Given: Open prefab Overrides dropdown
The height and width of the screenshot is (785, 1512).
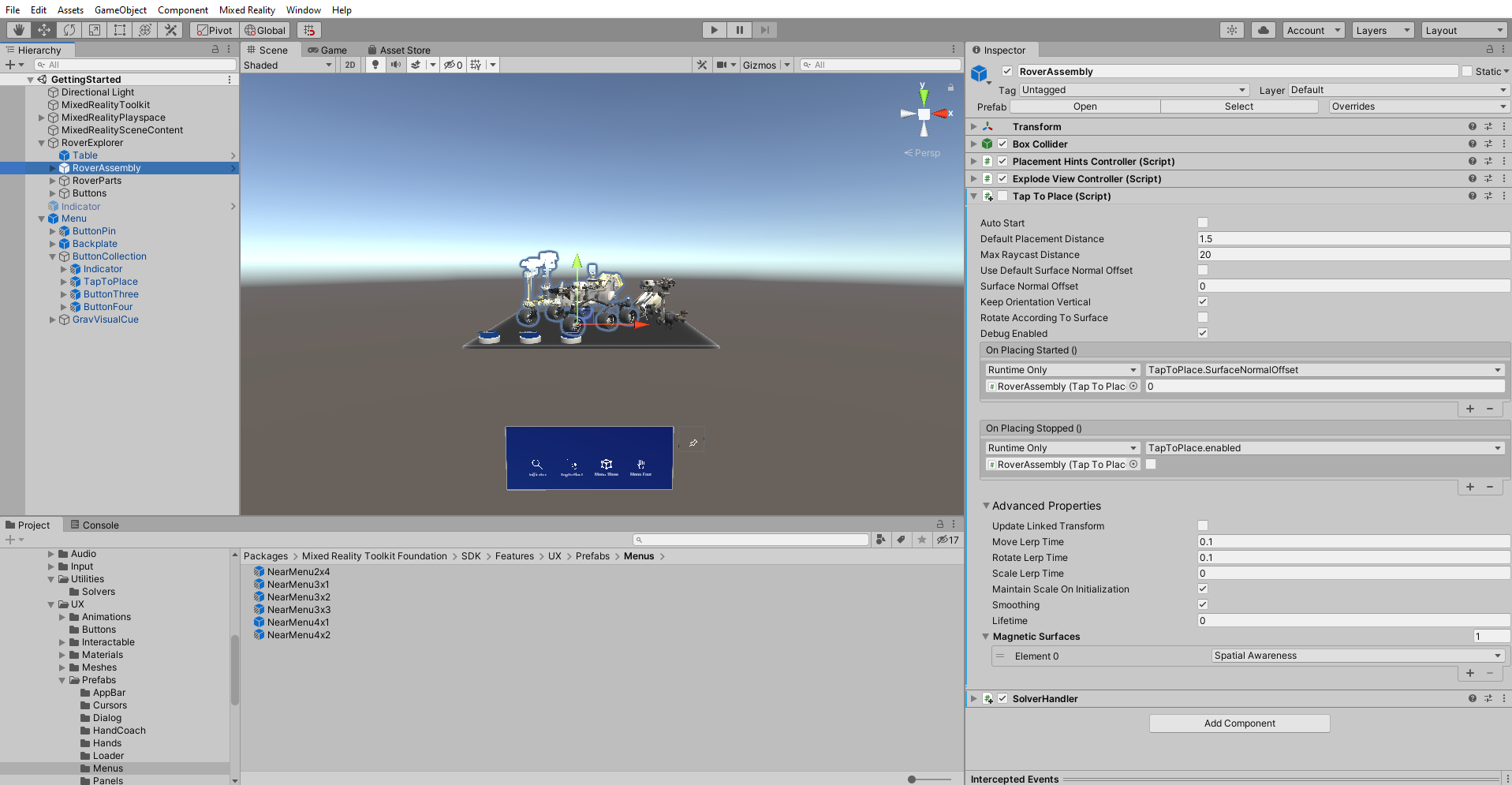Looking at the screenshot, I should coord(1419,107).
